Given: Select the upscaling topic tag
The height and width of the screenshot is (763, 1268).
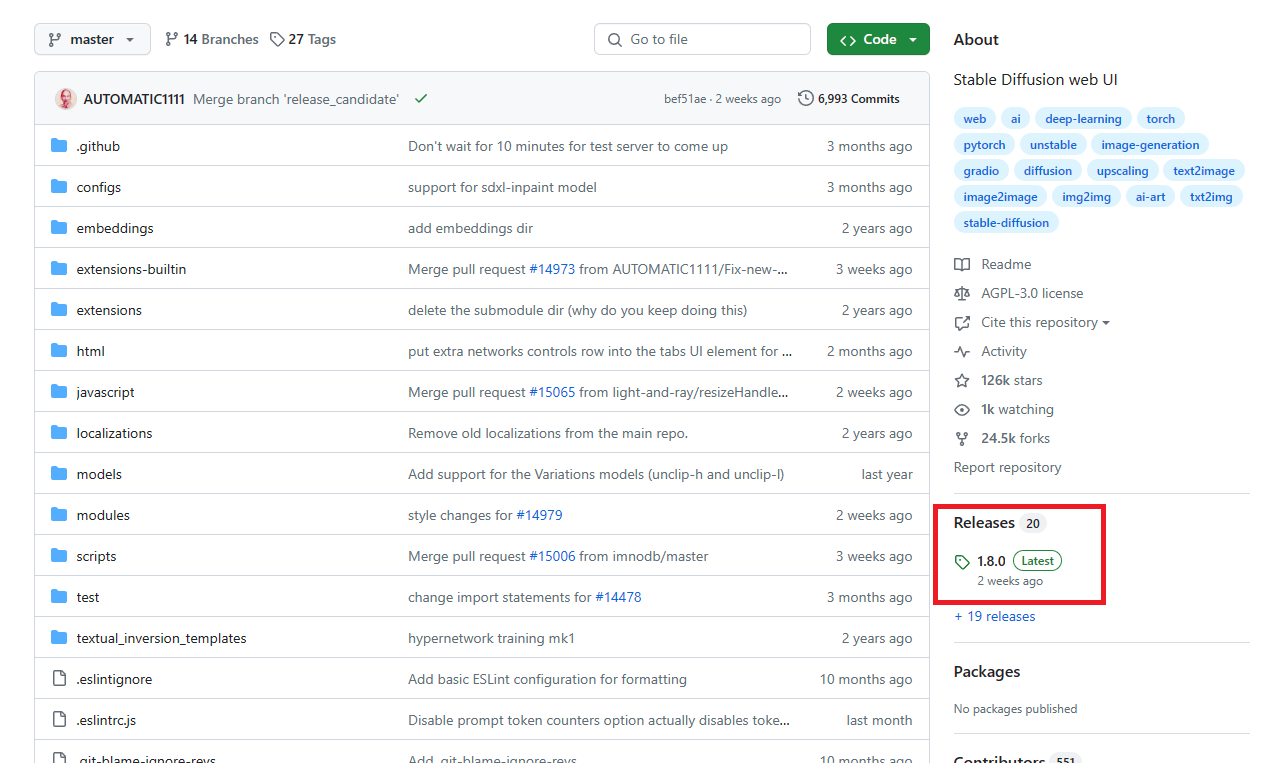Looking at the screenshot, I should [x=1122, y=171].
